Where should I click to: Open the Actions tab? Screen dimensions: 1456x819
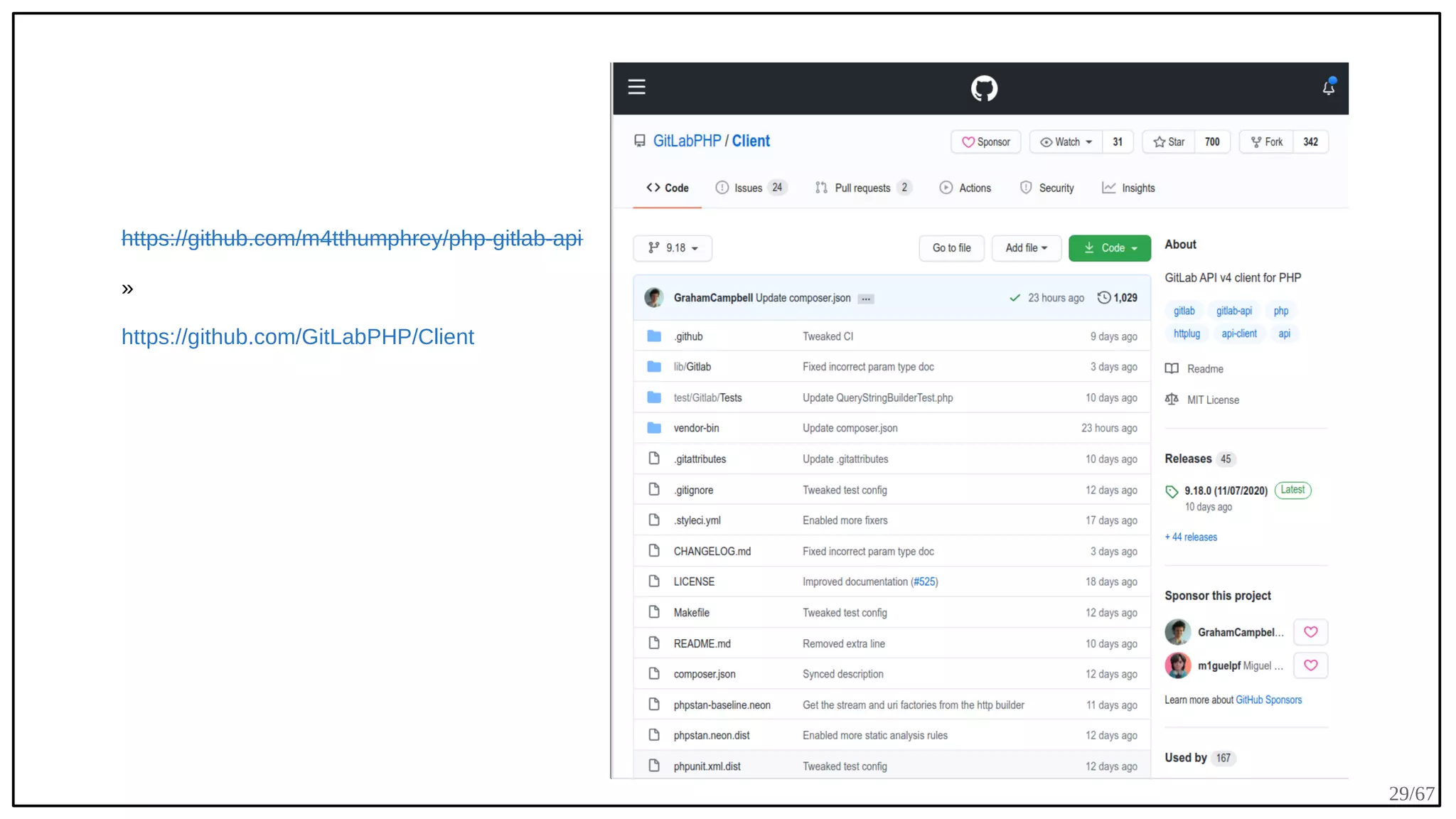click(x=965, y=188)
